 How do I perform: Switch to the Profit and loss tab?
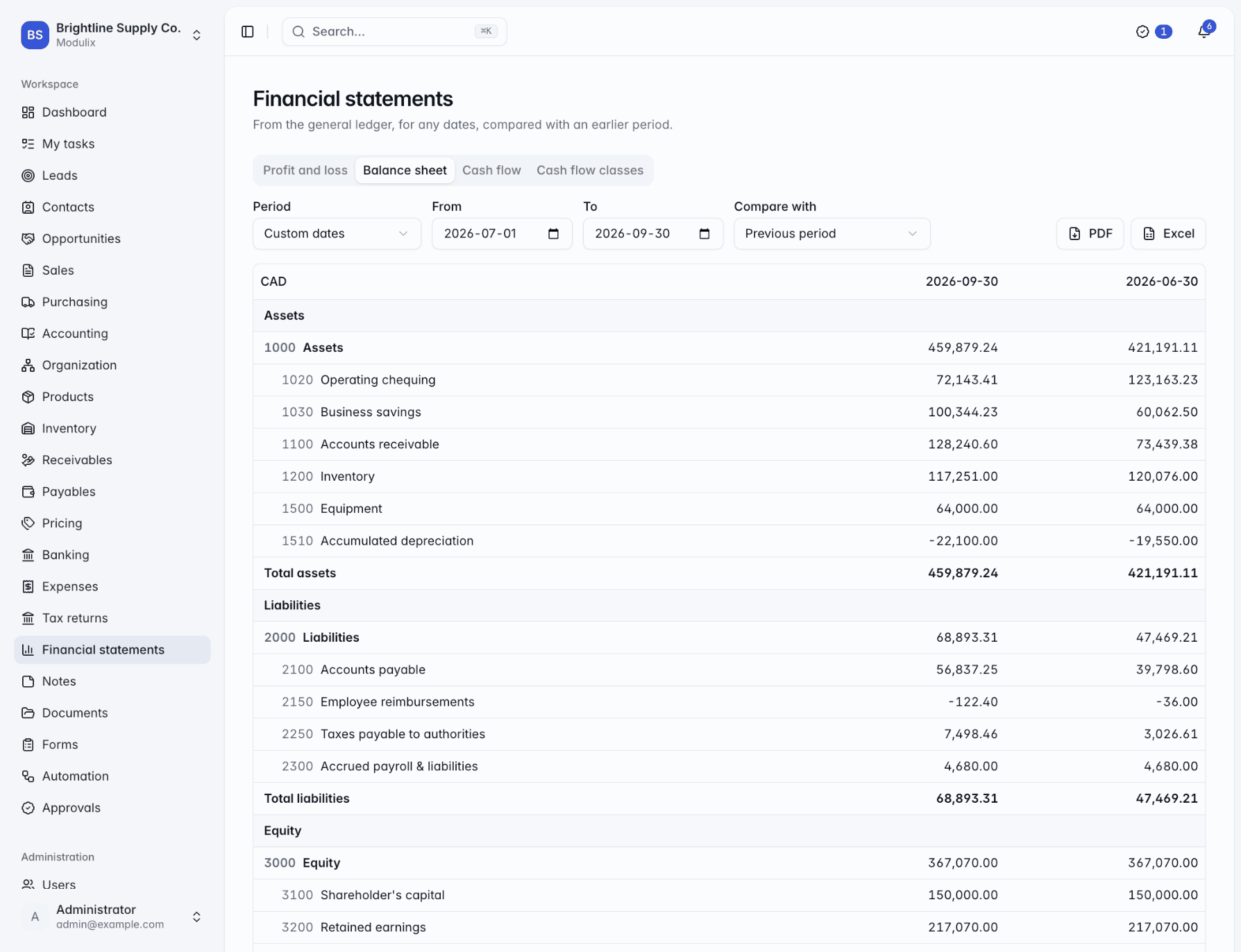click(305, 171)
